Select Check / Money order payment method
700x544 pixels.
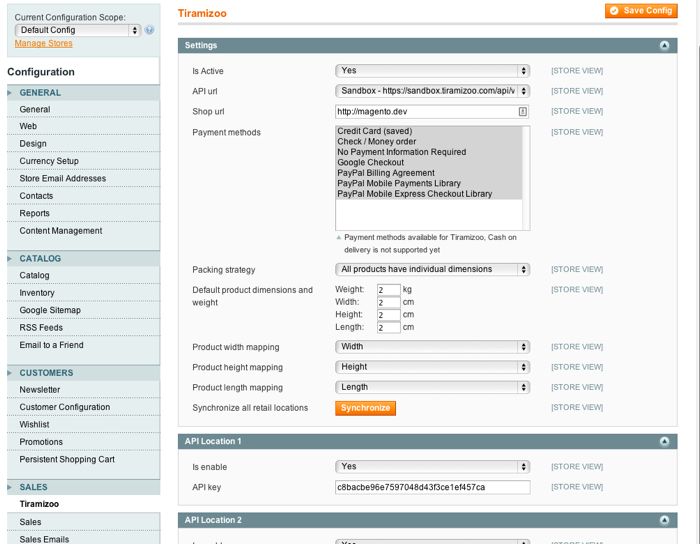(429, 141)
